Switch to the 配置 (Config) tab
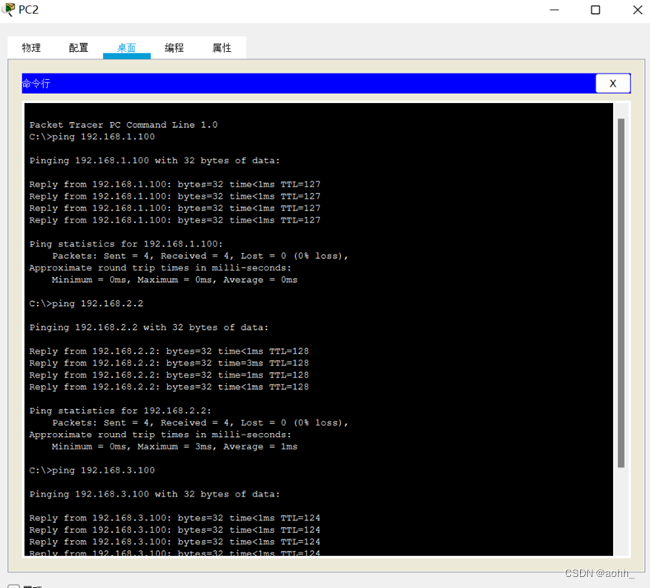Image resolution: width=650 pixels, height=588 pixels. click(x=79, y=48)
